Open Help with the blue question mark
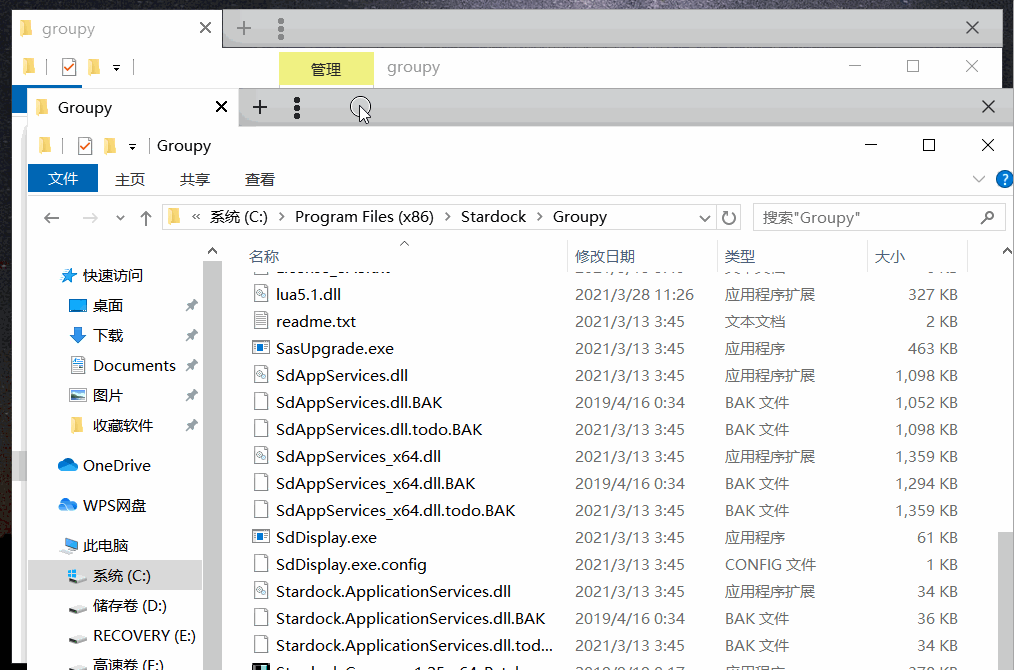Image resolution: width=1014 pixels, height=670 pixels. 1005,179
